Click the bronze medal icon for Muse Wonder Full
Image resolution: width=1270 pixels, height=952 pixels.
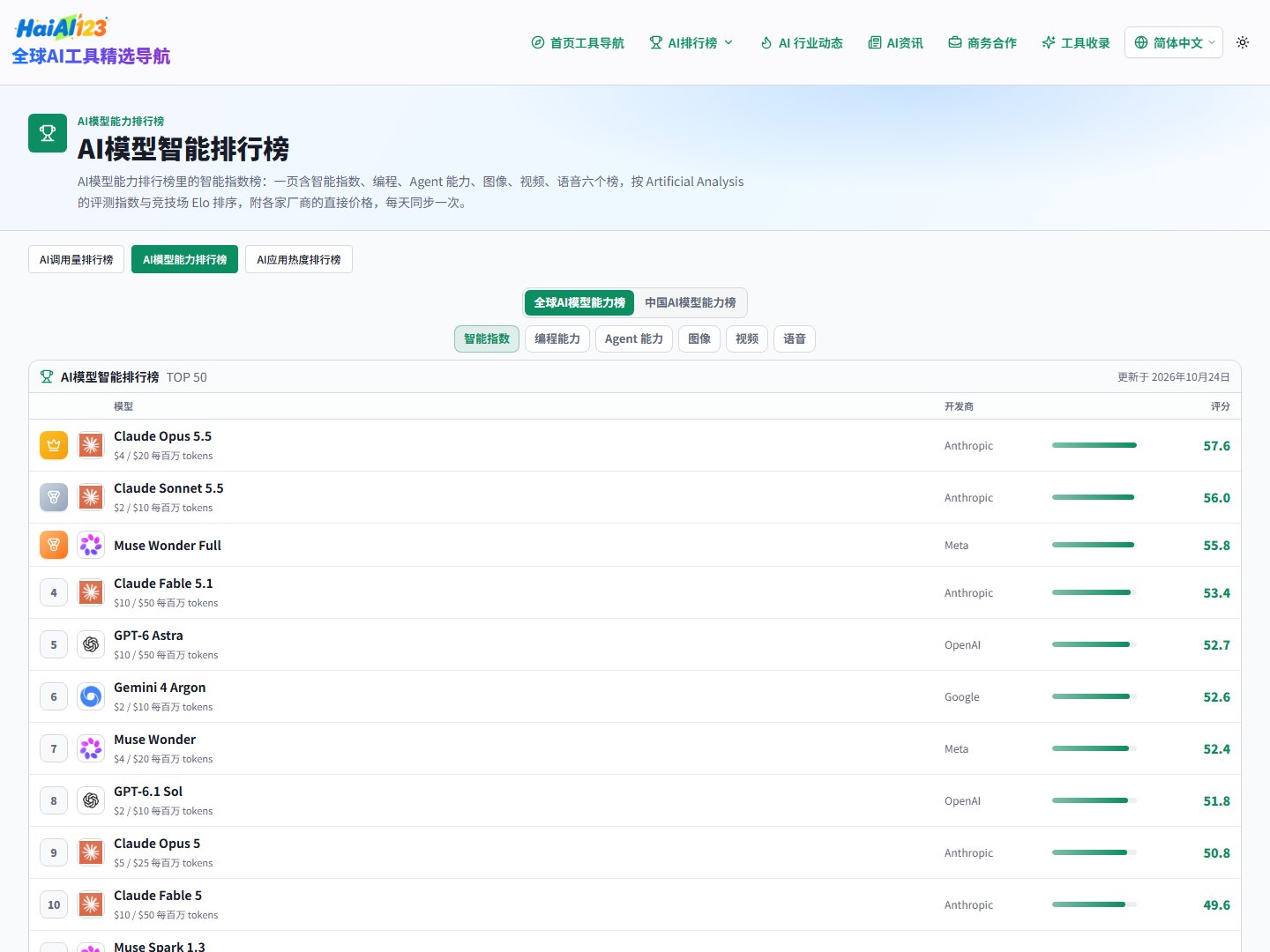(54, 545)
